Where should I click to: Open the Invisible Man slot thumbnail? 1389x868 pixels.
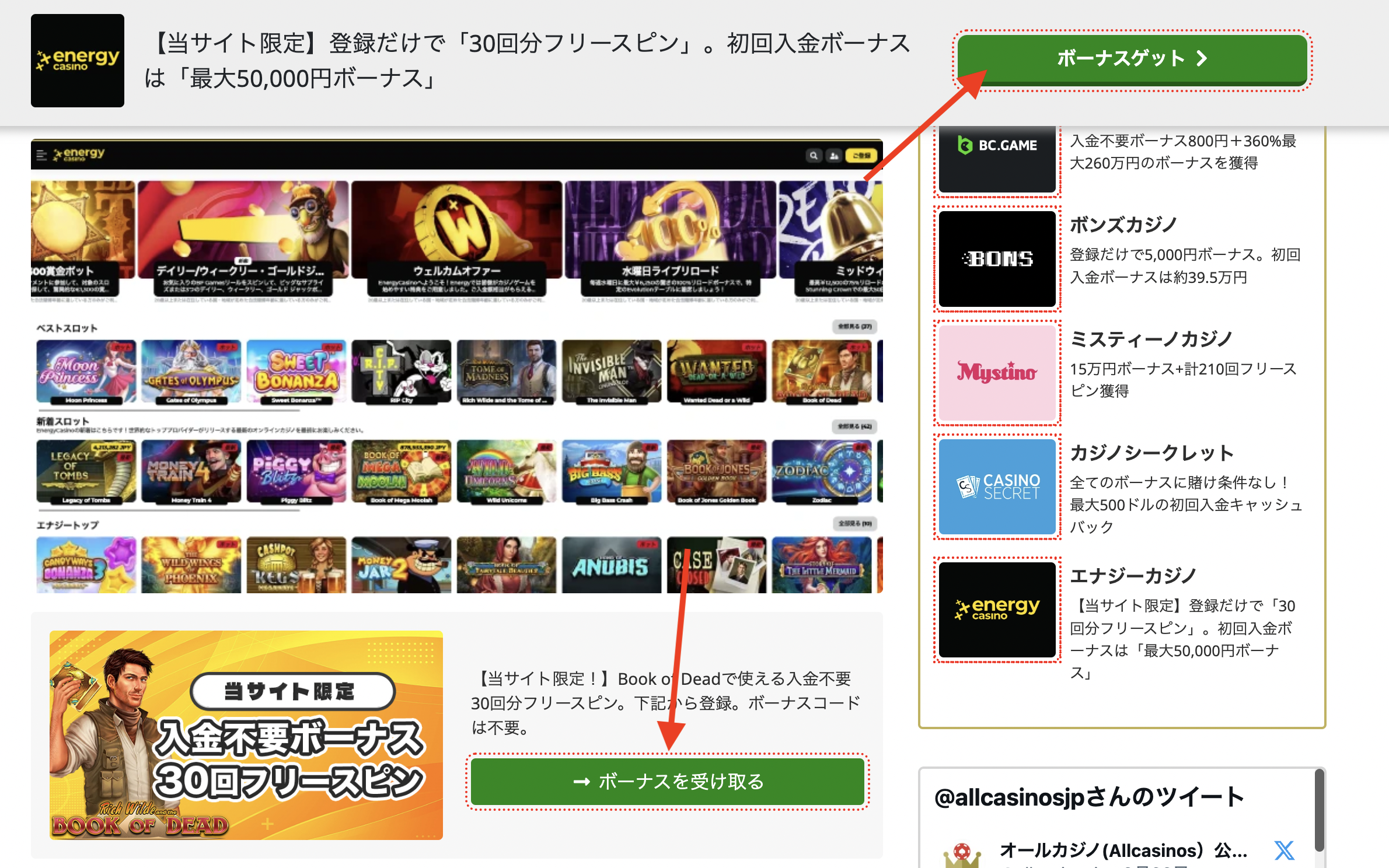611,372
